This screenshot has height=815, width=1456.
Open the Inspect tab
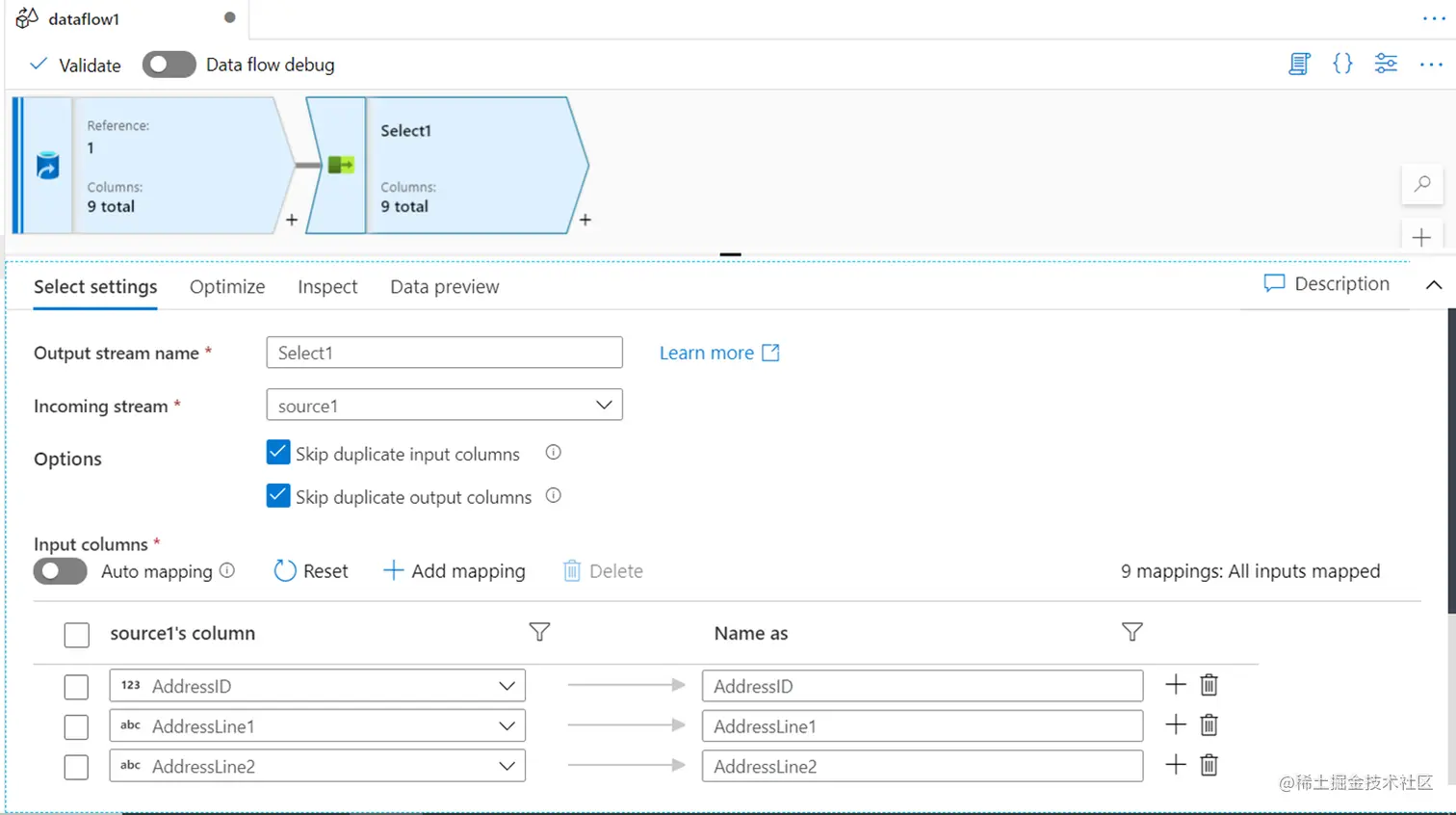[x=327, y=287]
